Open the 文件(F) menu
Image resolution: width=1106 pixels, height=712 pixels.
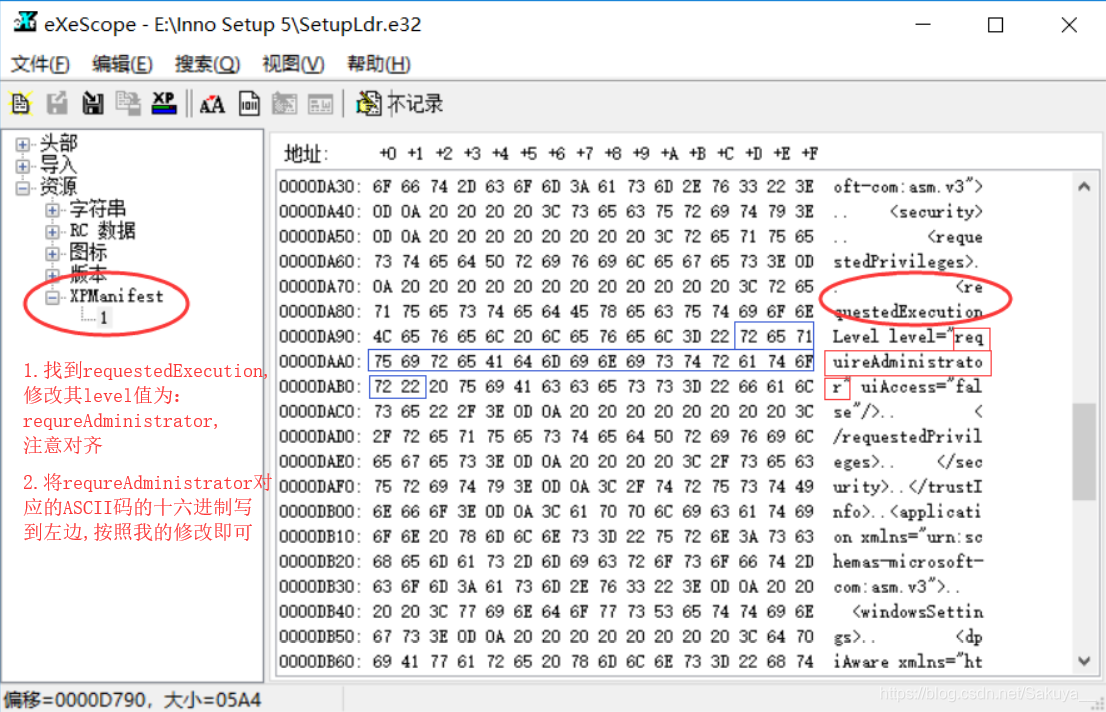[40, 64]
